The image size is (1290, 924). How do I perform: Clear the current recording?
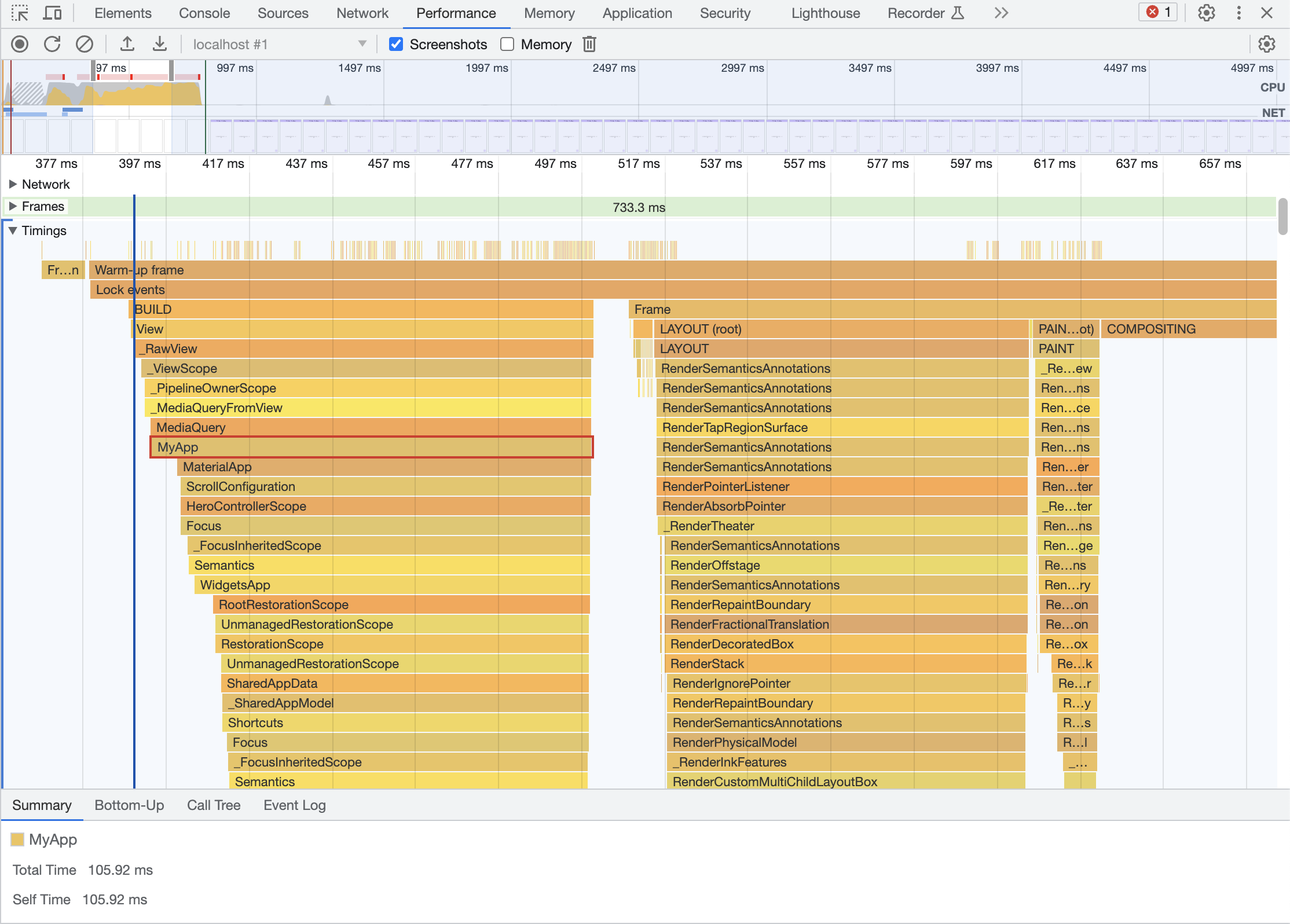click(85, 44)
